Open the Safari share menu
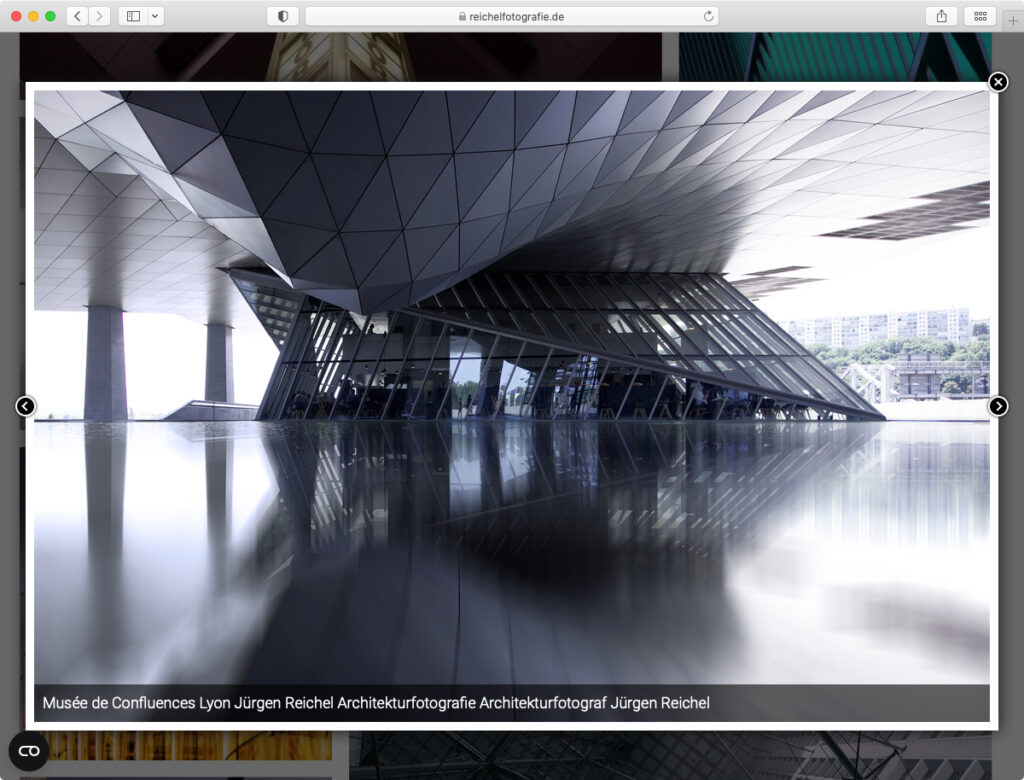The image size is (1024, 780). [941, 16]
